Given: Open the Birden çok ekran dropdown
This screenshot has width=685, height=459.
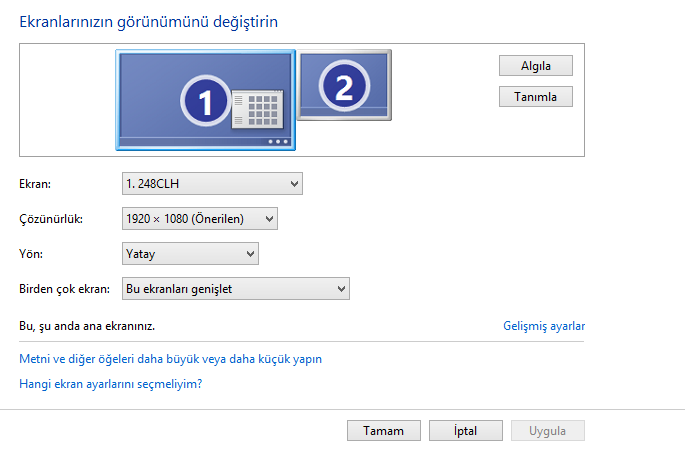Looking at the screenshot, I should (235, 289).
